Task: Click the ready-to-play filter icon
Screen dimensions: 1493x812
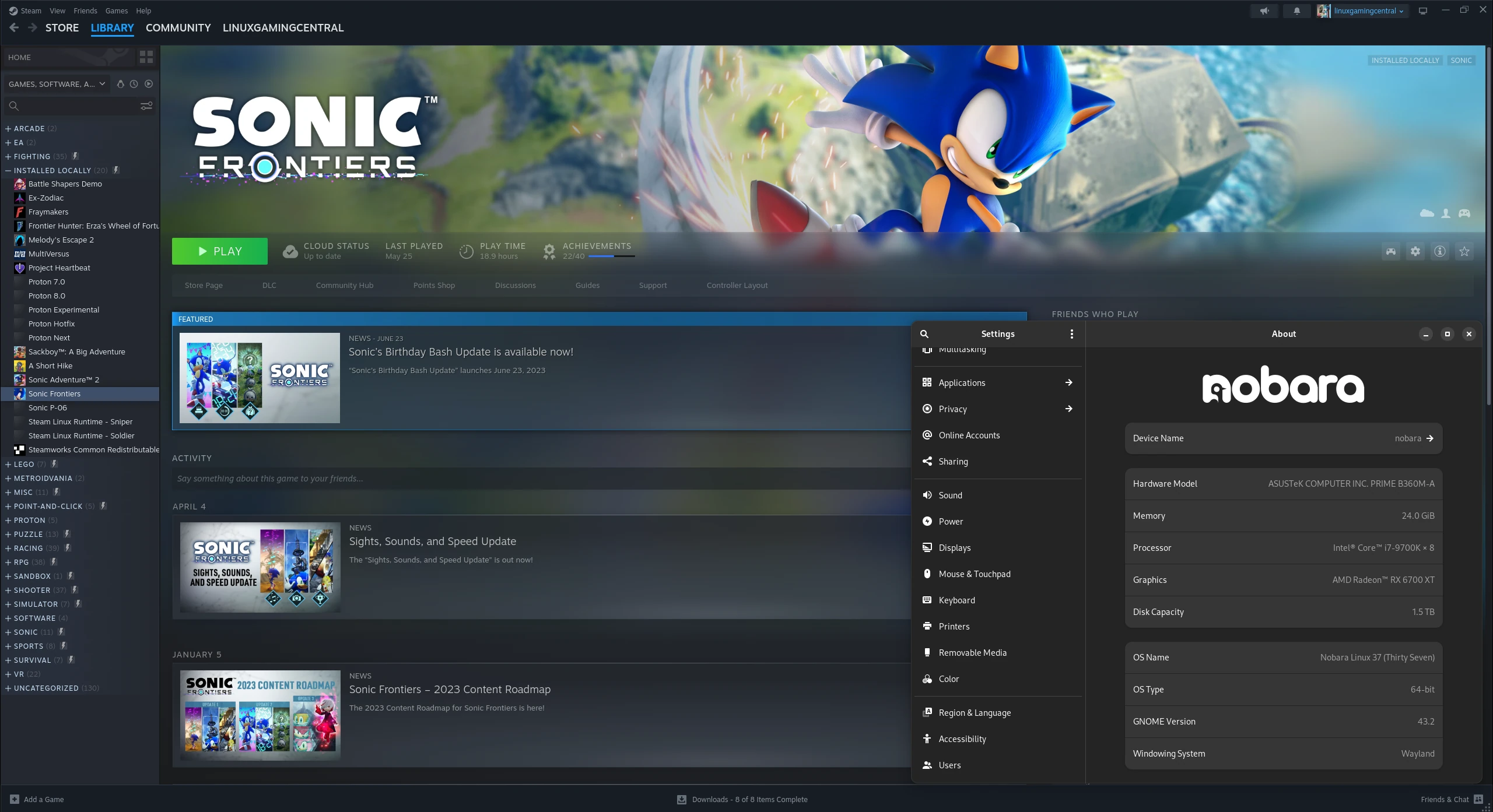Action: pyautogui.click(x=149, y=84)
